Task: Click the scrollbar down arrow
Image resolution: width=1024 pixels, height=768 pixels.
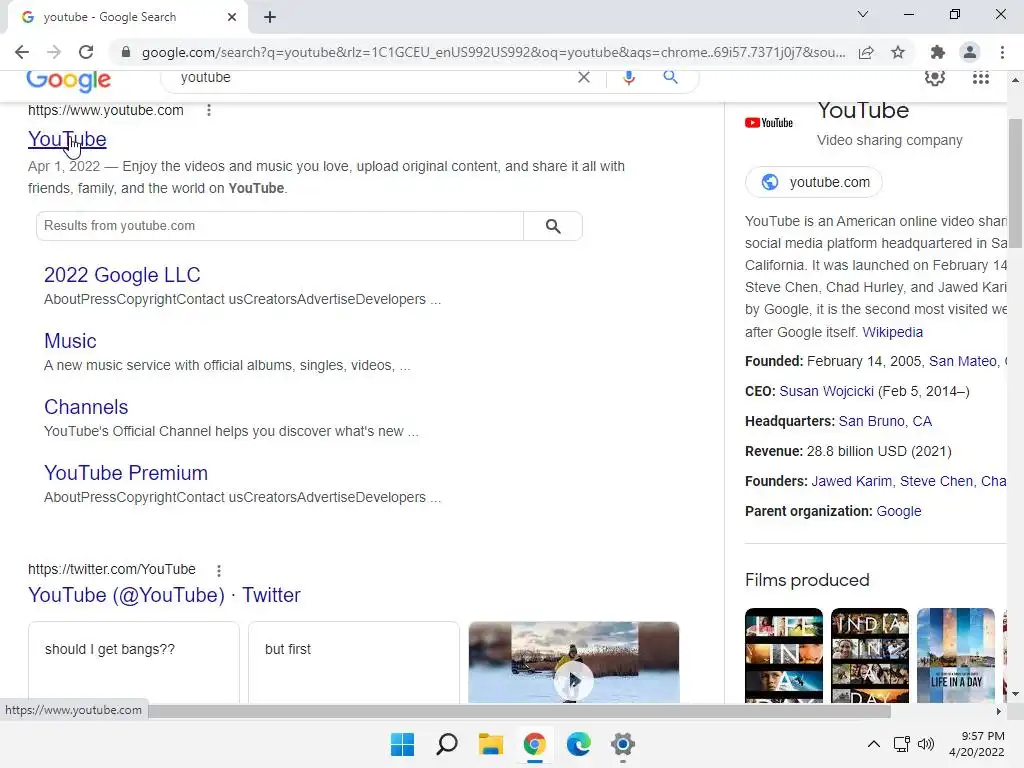Action: (1015, 694)
